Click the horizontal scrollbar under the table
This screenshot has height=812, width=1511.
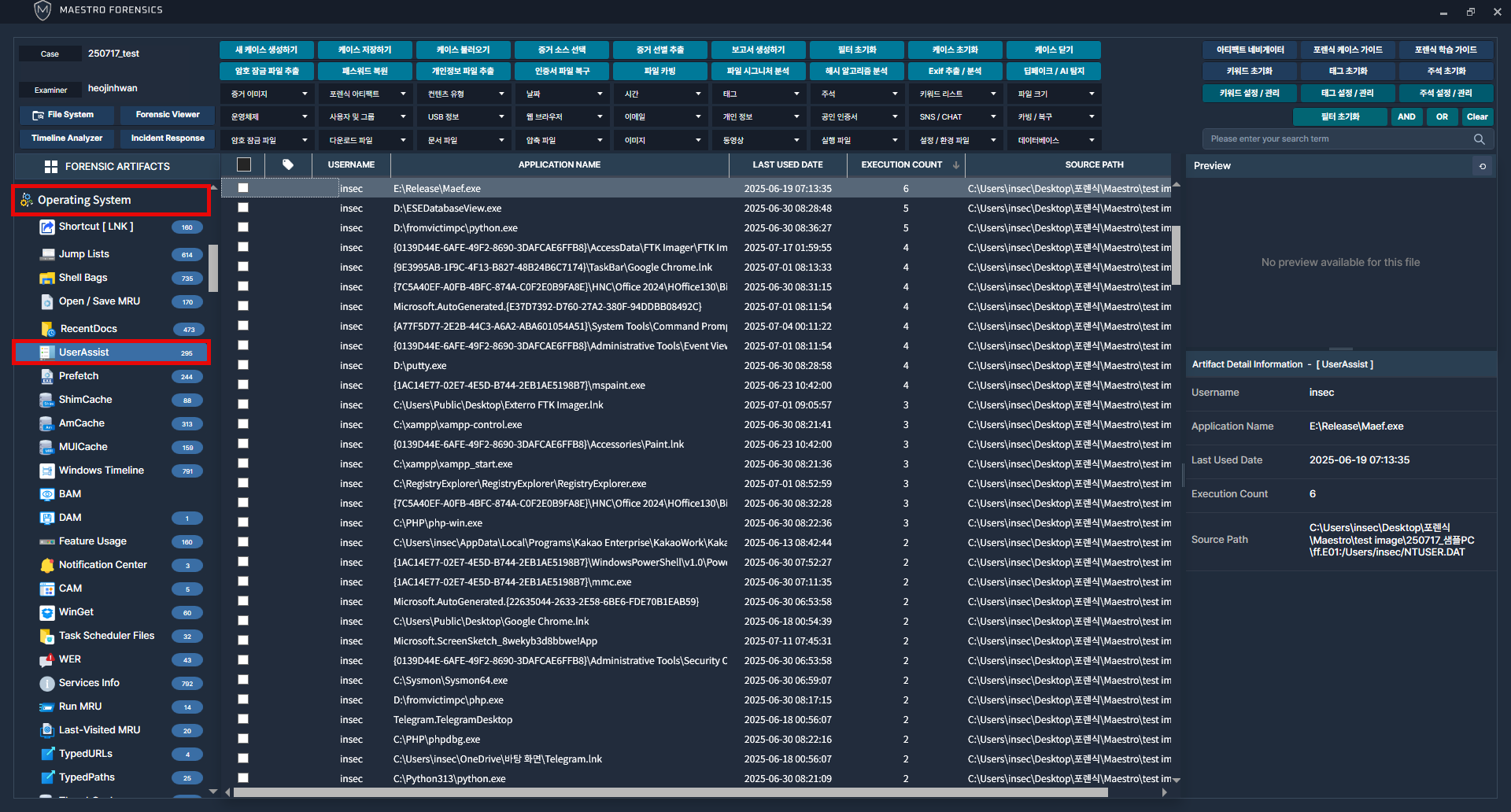point(671,792)
